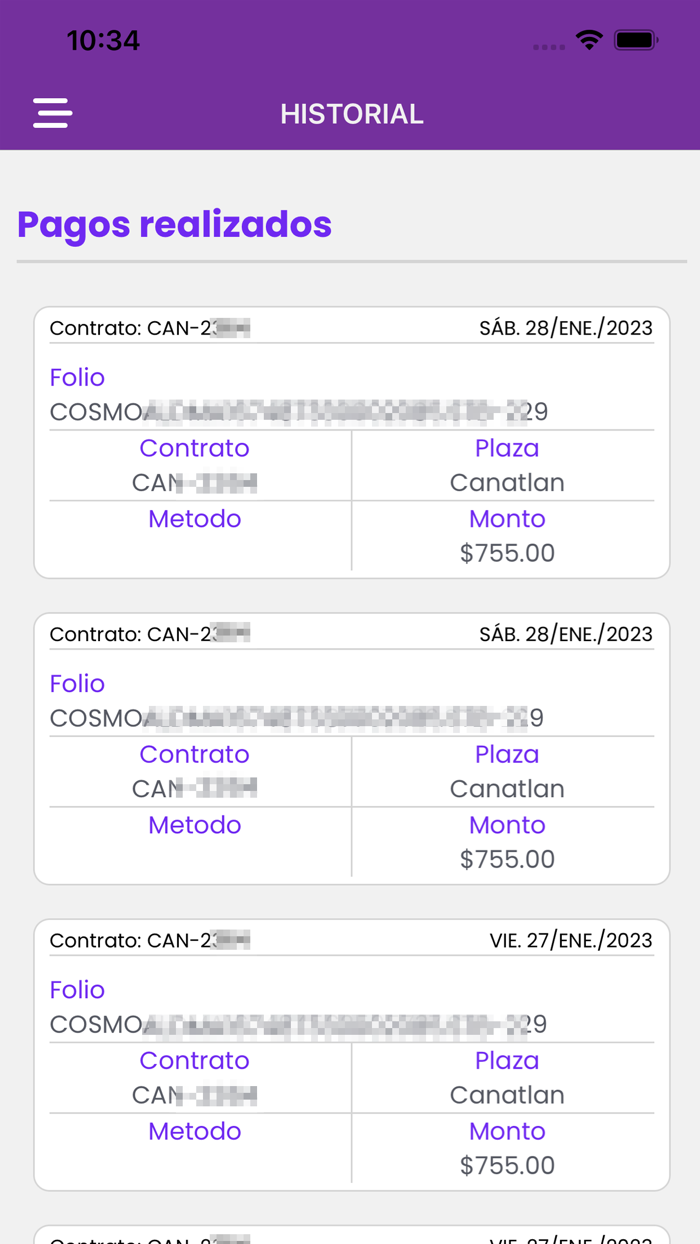
Task: Tap the Wi-Fi status icon
Action: coord(589,40)
